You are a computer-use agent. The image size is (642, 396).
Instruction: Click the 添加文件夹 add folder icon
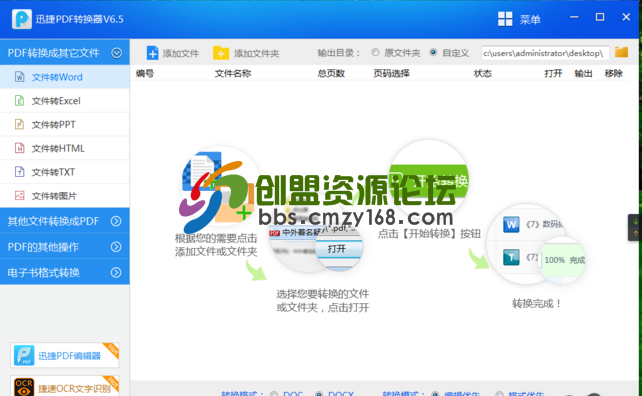coord(221,53)
